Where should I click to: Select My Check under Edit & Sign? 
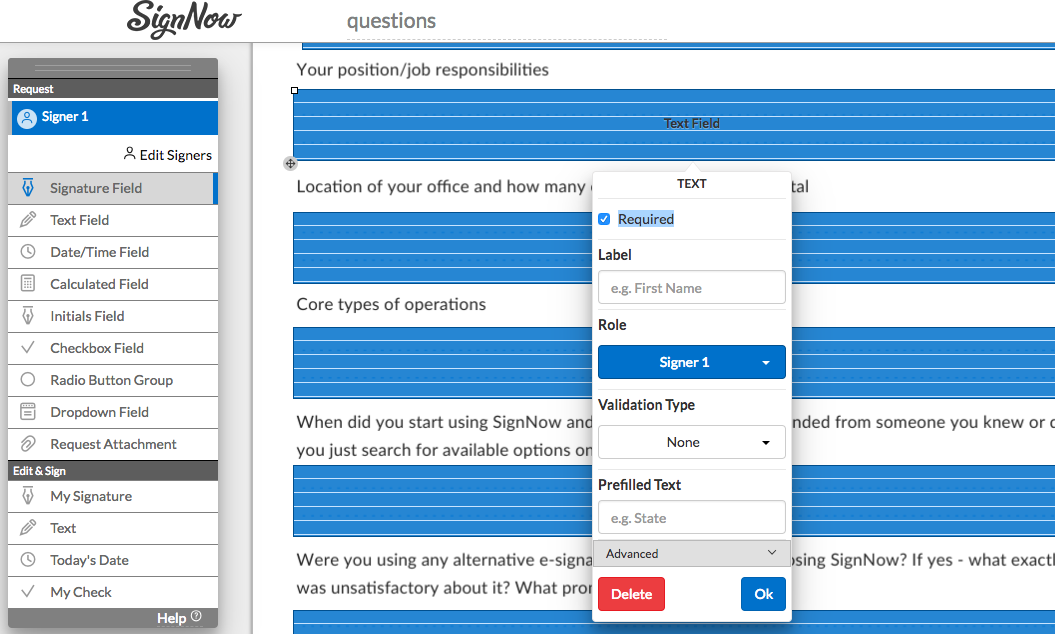click(80, 592)
